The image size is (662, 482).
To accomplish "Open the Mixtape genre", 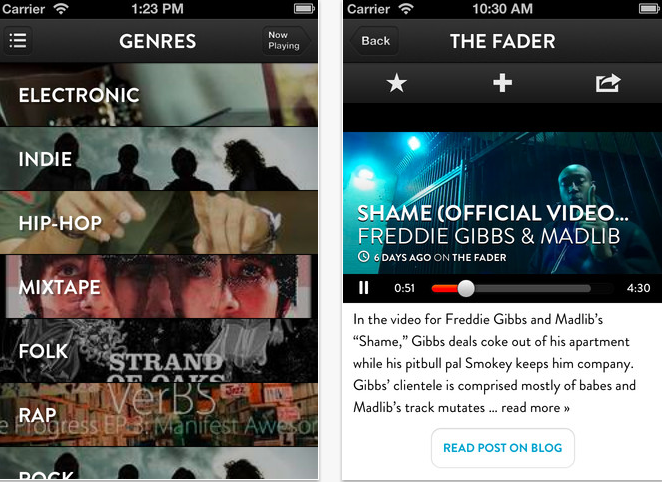I will point(159,287).
